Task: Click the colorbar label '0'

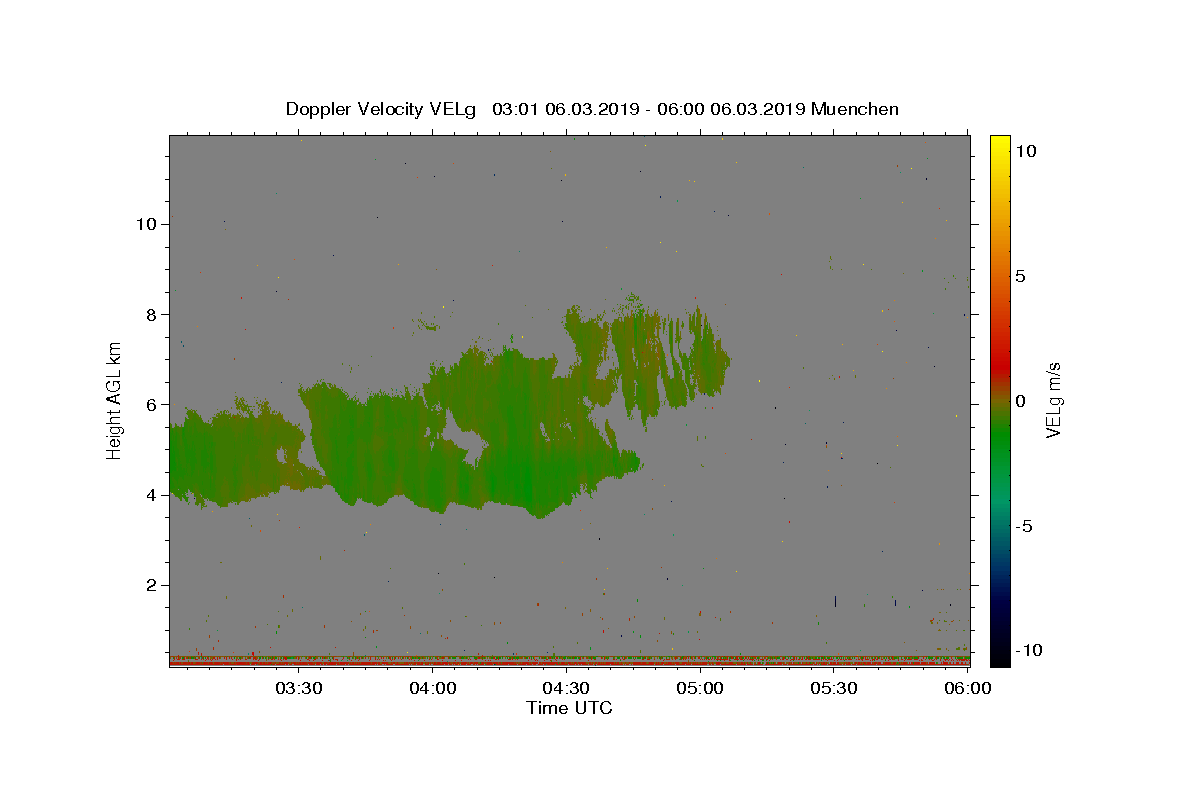Action: (1019, 401)
